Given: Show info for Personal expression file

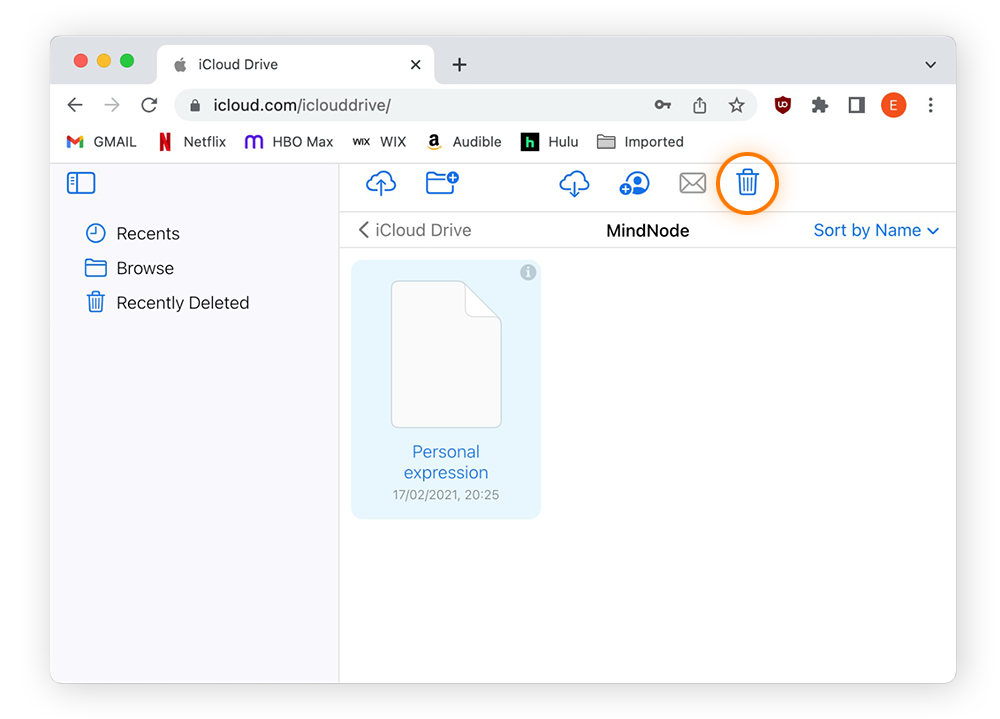Looking at the screenshot, I should click(528, 272).
